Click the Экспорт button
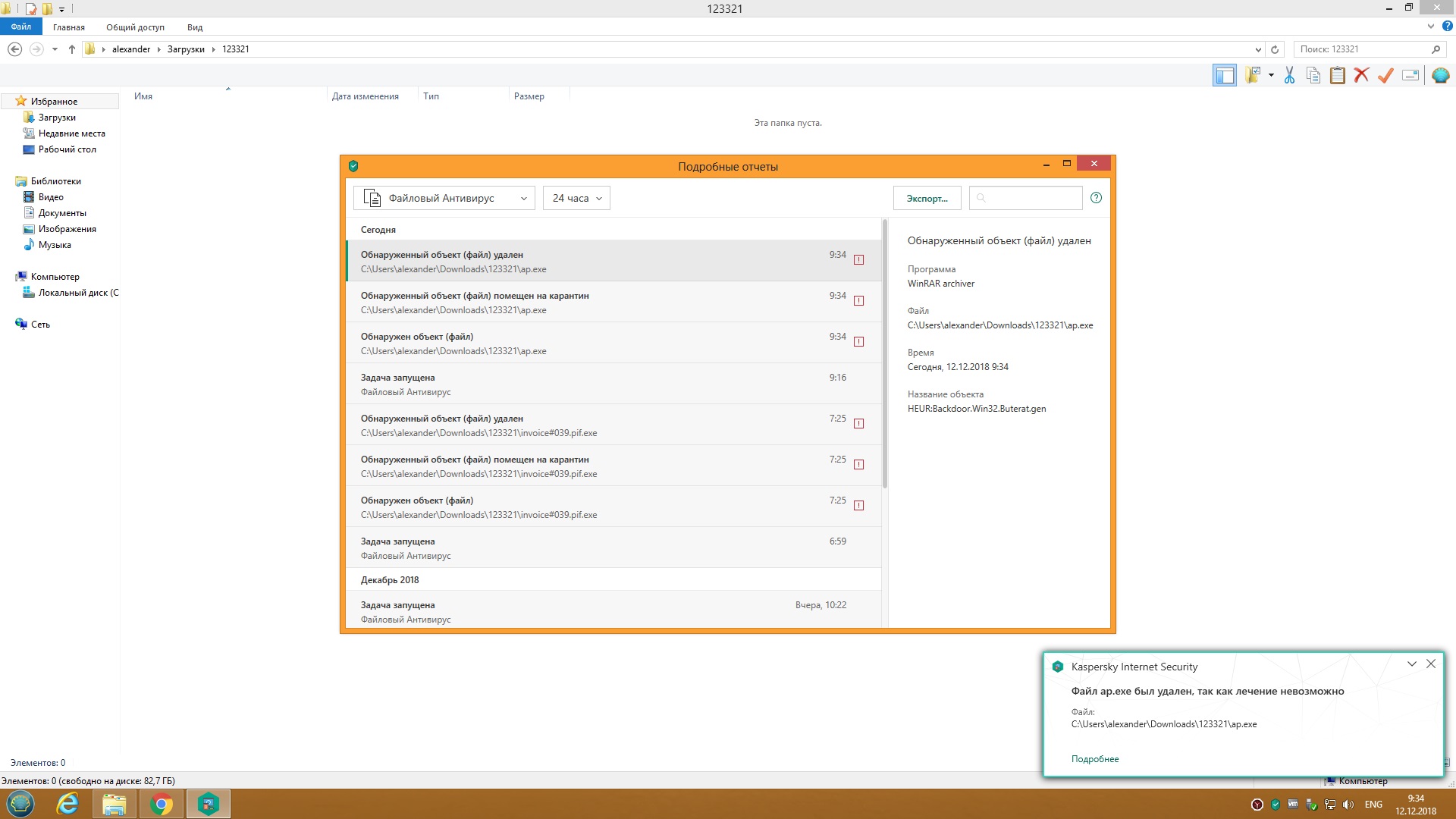The height and width of the screenshot is (819, 1456). pos(927,198)
